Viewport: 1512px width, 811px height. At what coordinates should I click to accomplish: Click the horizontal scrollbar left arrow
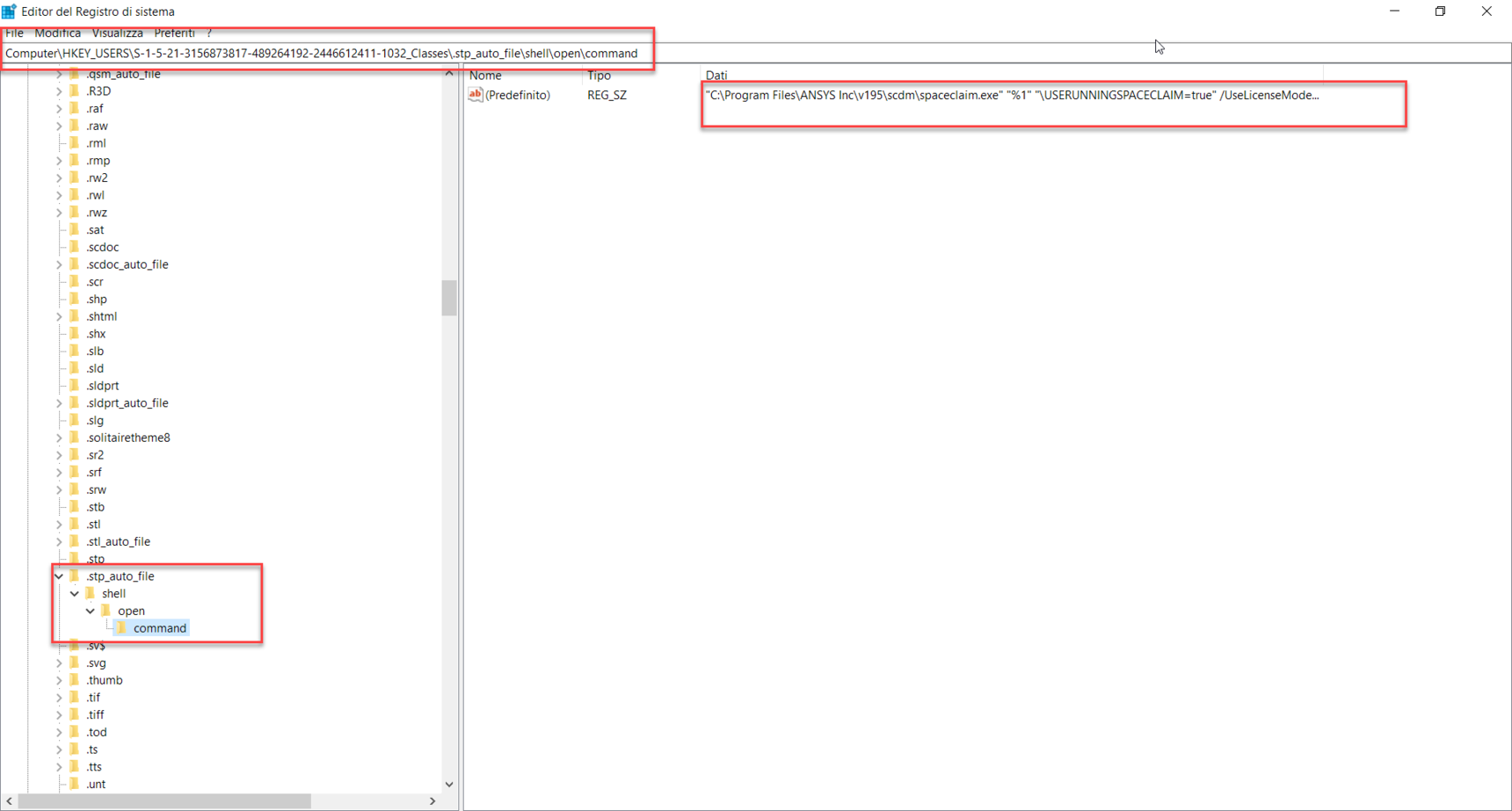pyautogui.click(x=9, y=801)
